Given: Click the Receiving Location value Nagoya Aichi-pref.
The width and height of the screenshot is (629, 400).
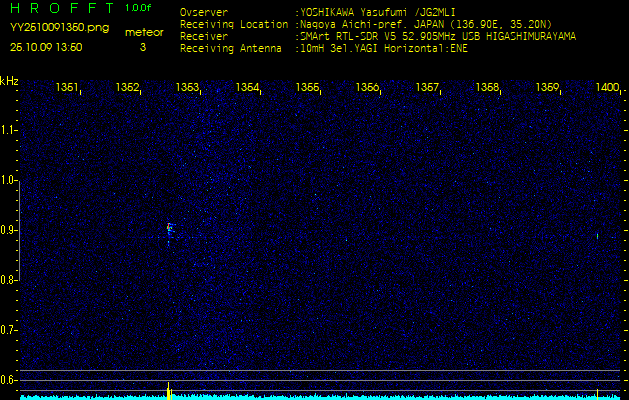Looking at the screenshot, I should tap(353, 24).
